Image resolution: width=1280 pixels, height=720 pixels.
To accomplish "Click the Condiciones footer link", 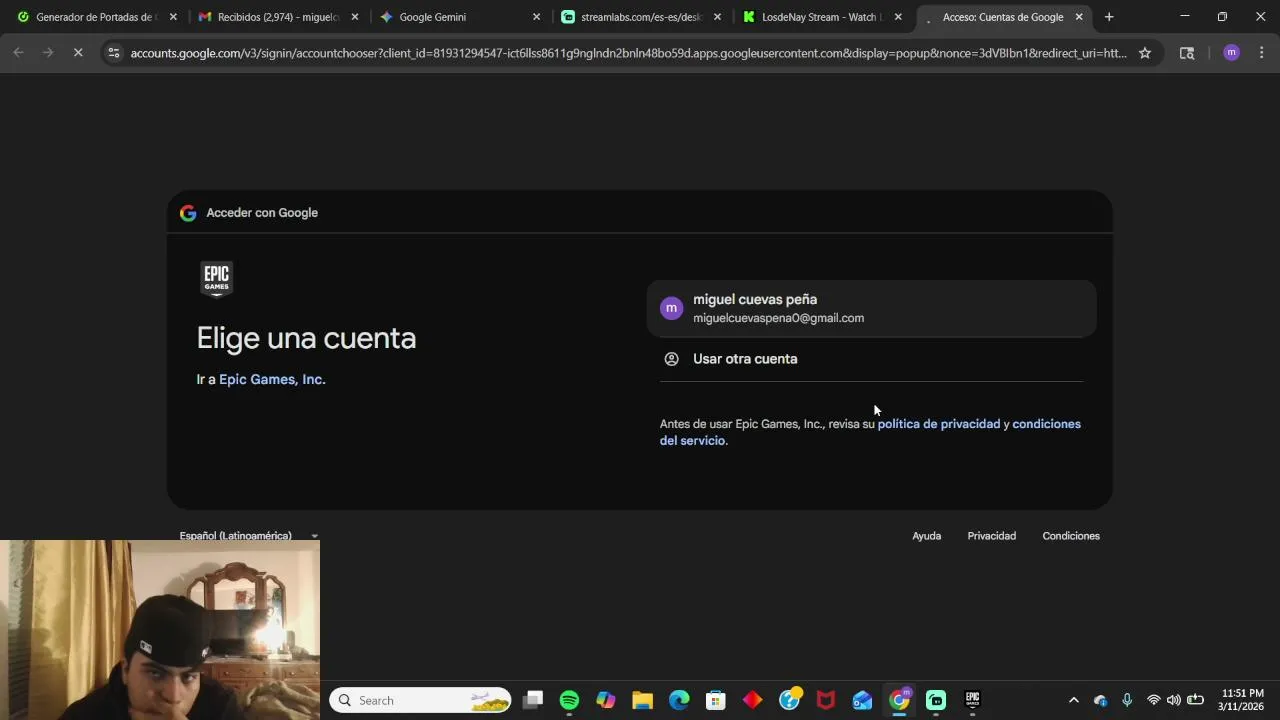I will tap(1071, 536).
